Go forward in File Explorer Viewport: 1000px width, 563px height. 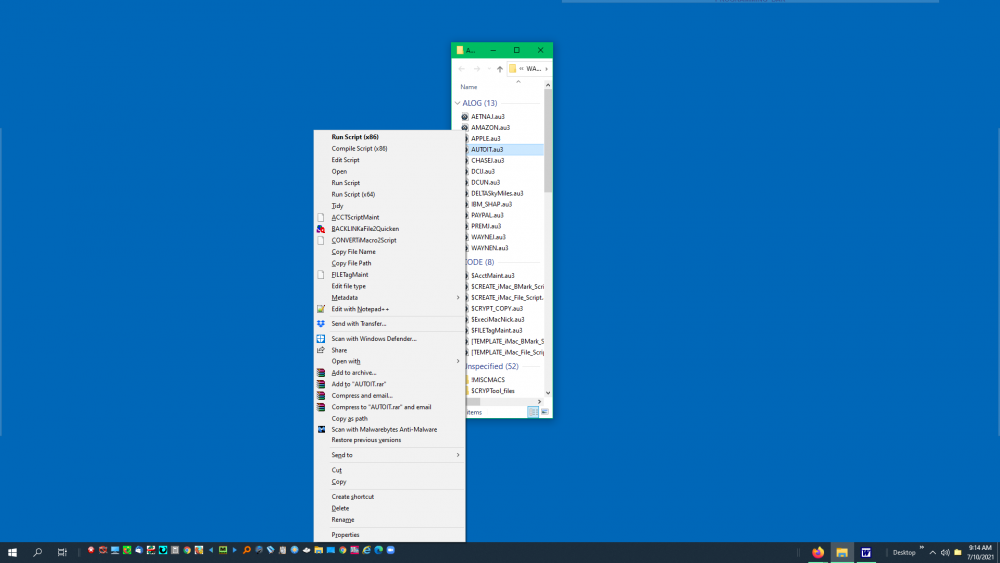476,68
